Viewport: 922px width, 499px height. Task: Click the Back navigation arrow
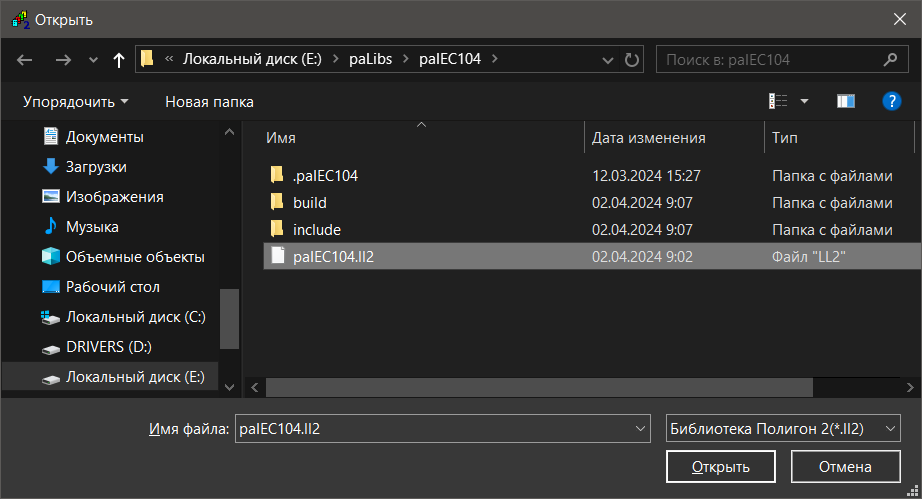(25, 60)
